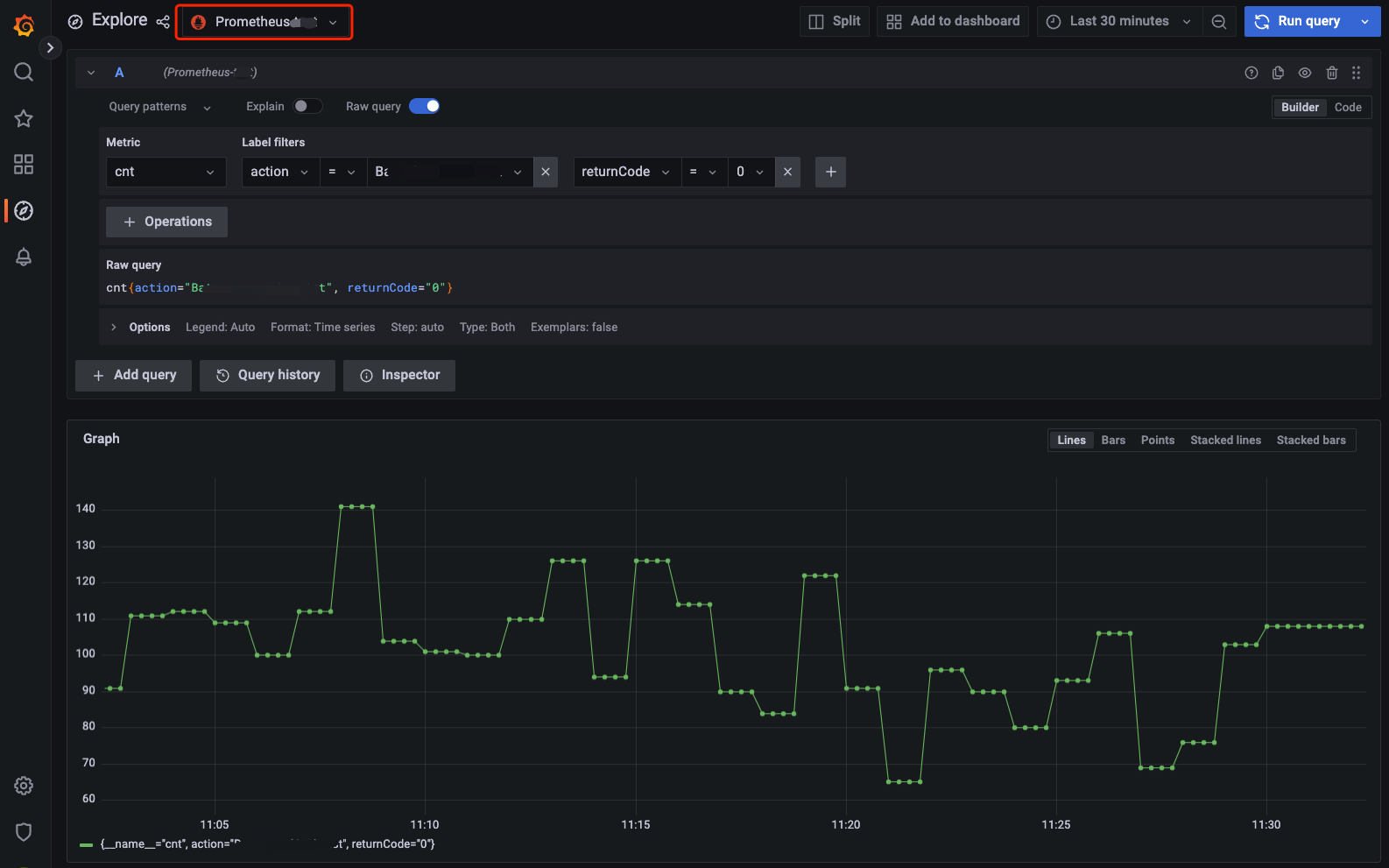
Task: Open the Alerting bell icon in sidebar
Action: [x=24, y=257]
